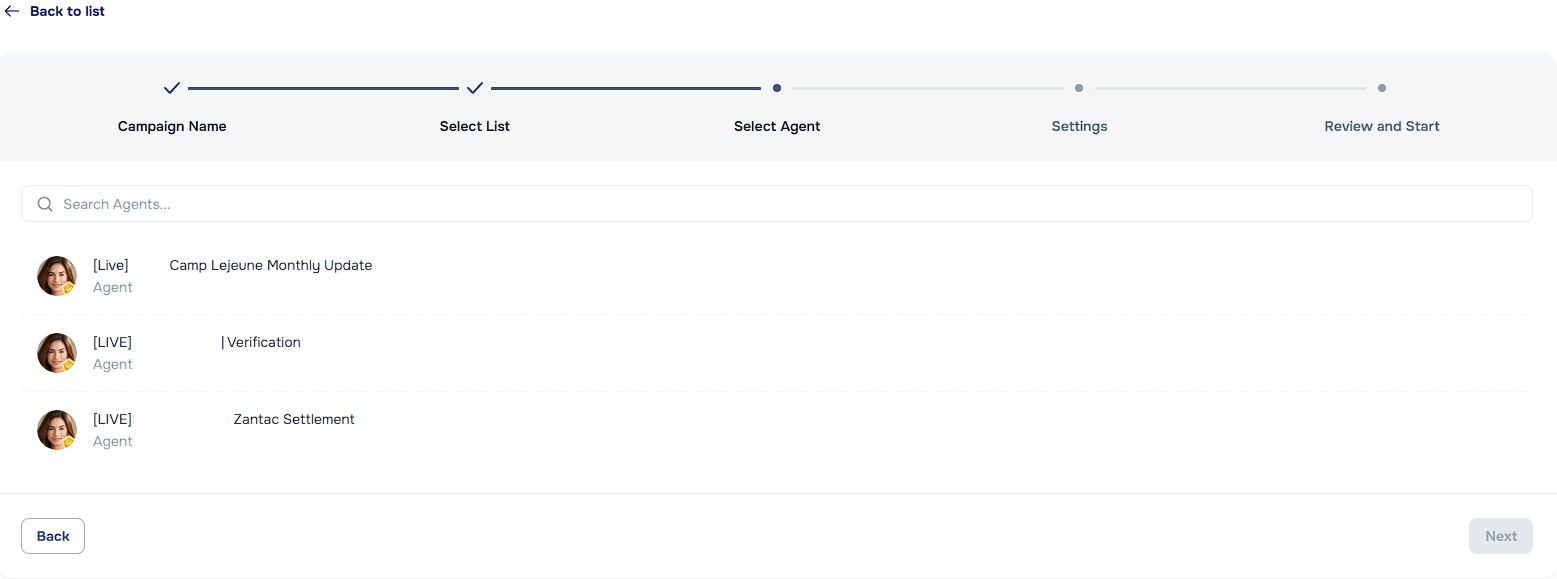Click the Select Agent step dot indicator
The height and width of the screenshot is (579, 1557).
pyautogui.click(x=777, y=88)
